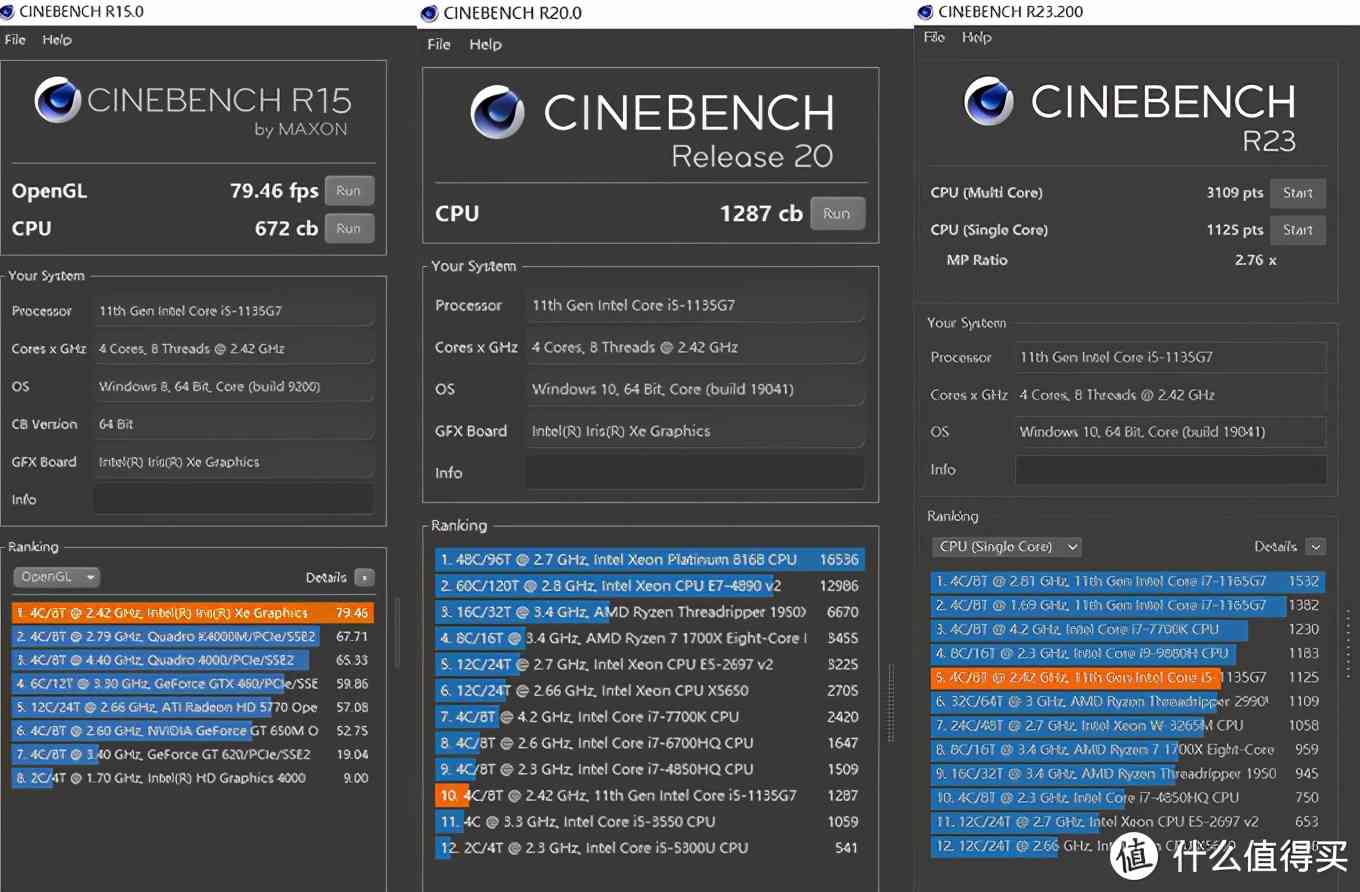Image resolution: width=1360 pixels, height=892 pixels.
Task: Click the Cinebench R15.0 title bar icon
Action: [x=9, y=12]
